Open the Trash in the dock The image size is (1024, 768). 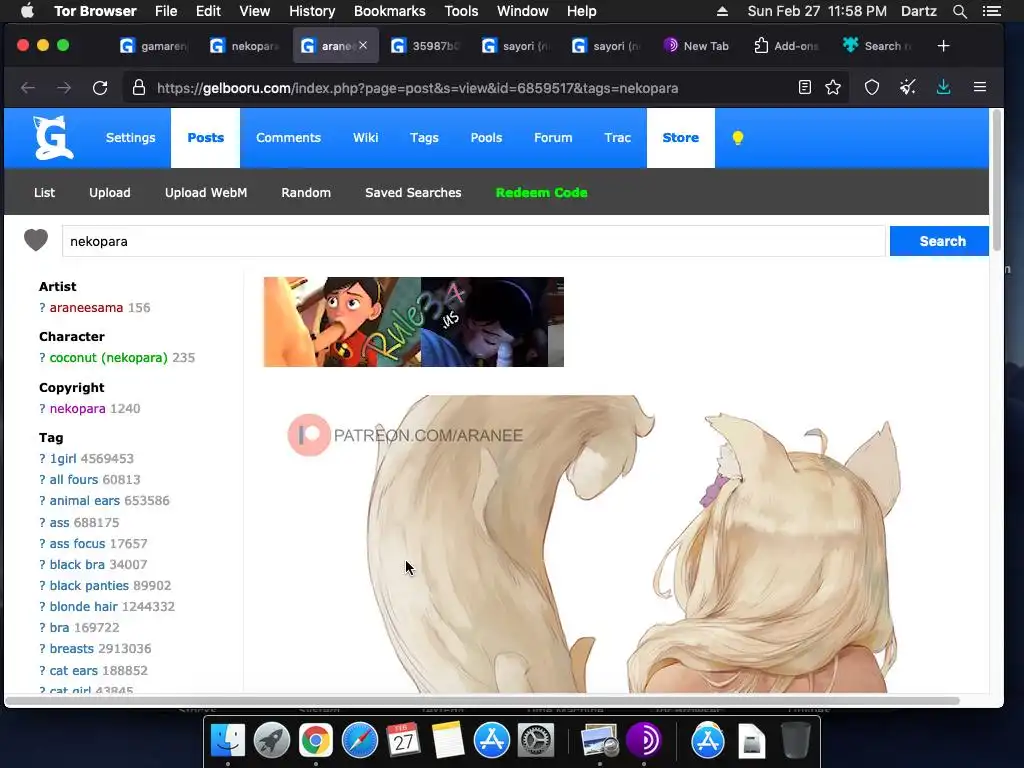pos(795,741)
